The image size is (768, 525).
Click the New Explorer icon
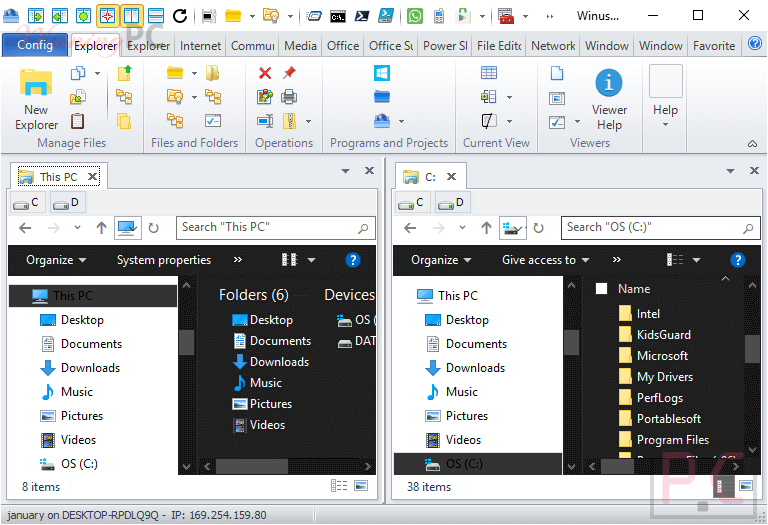click(36, 82)
